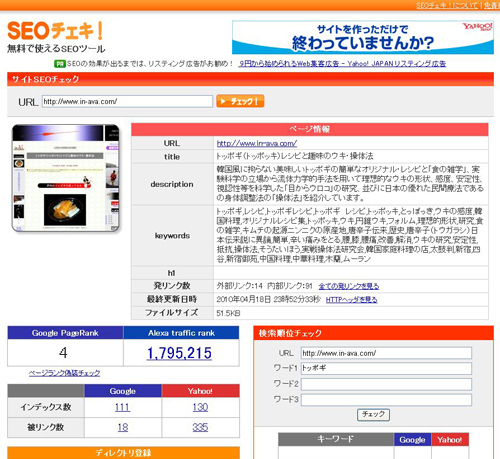Focus the ワード3 input field

[386, 400]
